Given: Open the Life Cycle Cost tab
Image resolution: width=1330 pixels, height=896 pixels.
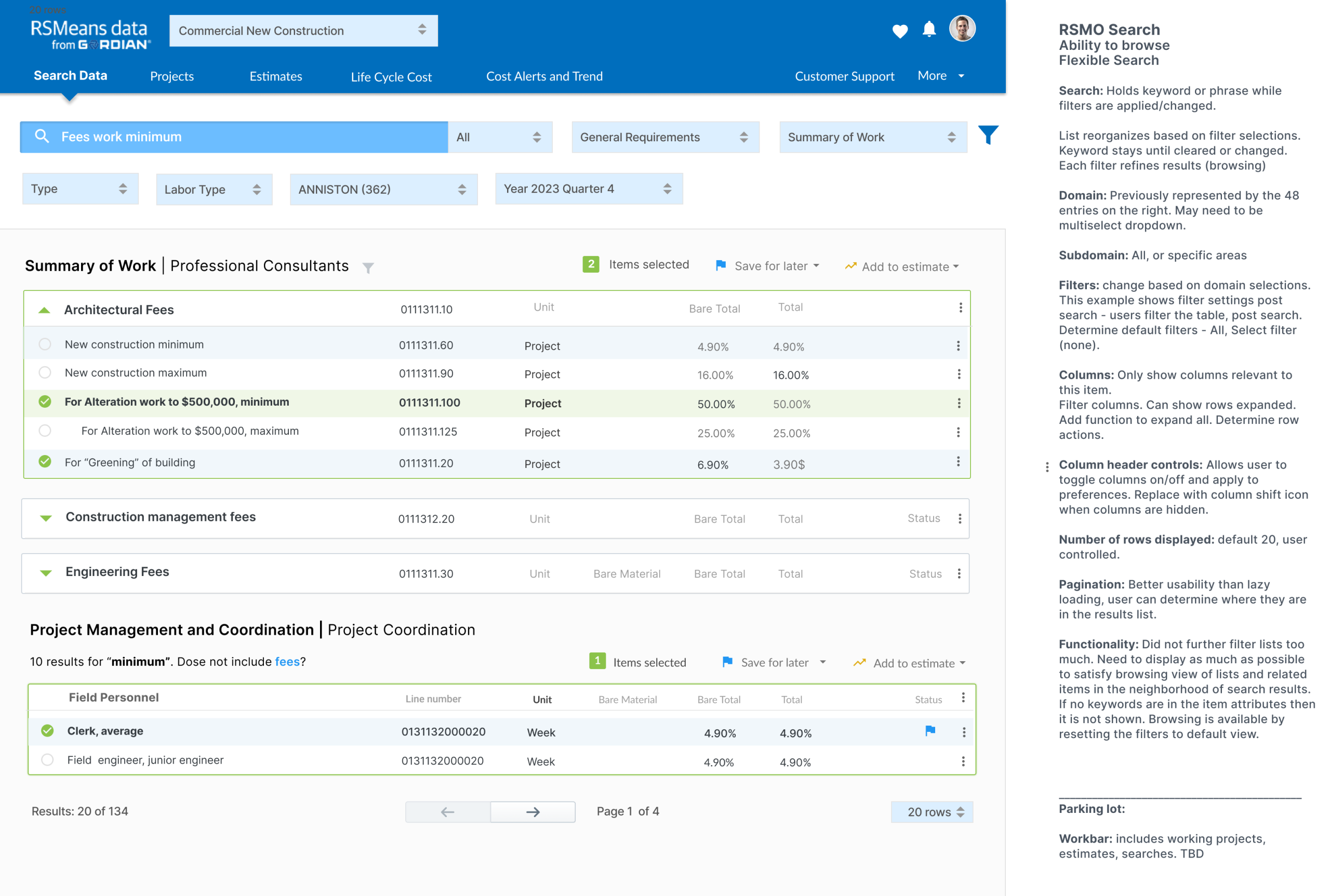Looking at the screenshot, I should pyautogui.click(x=391, y=76).
